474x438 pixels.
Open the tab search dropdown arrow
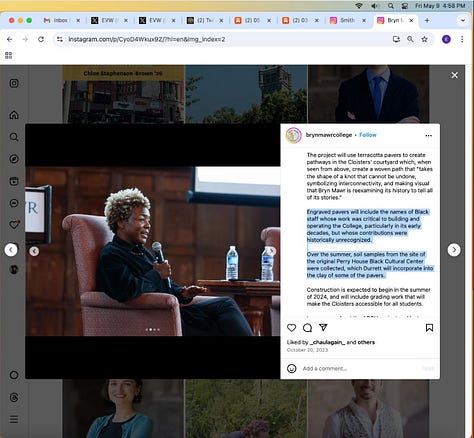click(x=463, y=20)
